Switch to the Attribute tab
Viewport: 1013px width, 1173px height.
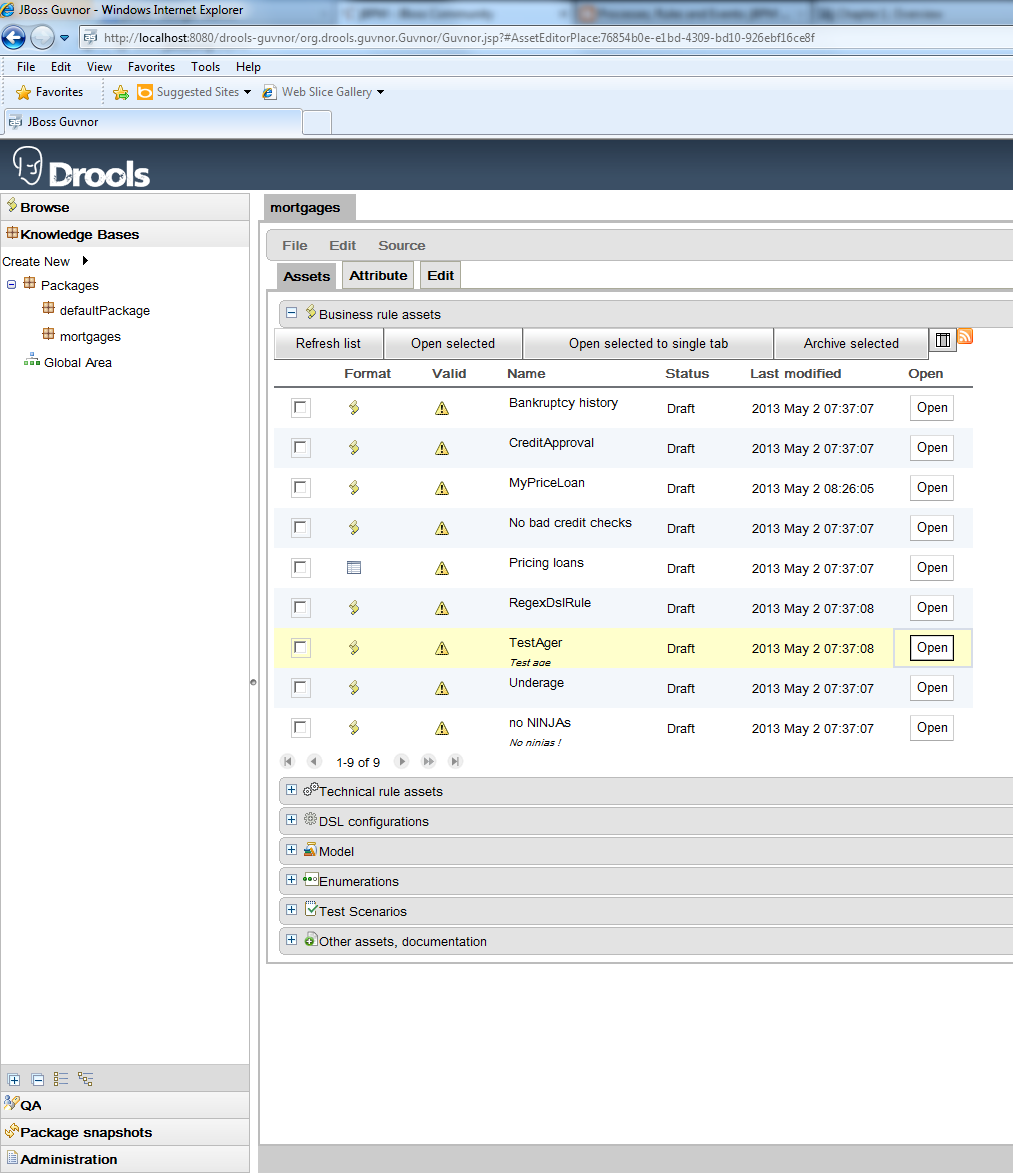pos(378,276)
